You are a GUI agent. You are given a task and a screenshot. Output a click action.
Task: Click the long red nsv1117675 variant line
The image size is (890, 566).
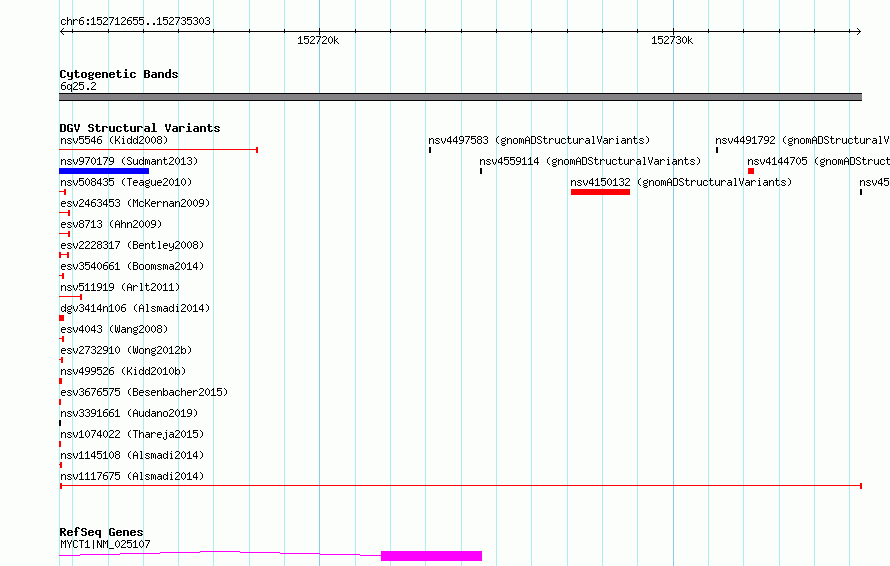point(461,486)
